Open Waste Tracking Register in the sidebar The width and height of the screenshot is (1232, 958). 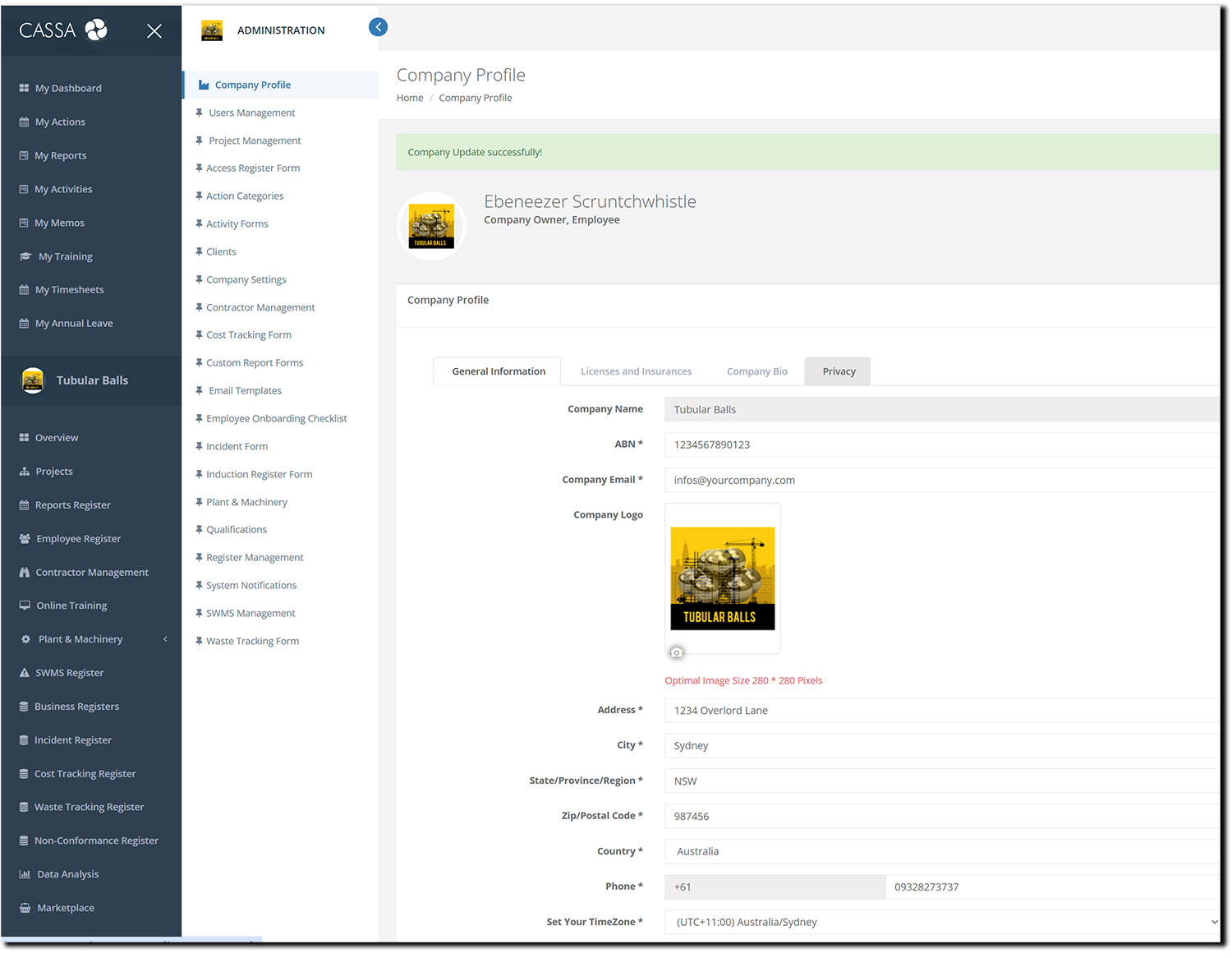pos(89,808)
